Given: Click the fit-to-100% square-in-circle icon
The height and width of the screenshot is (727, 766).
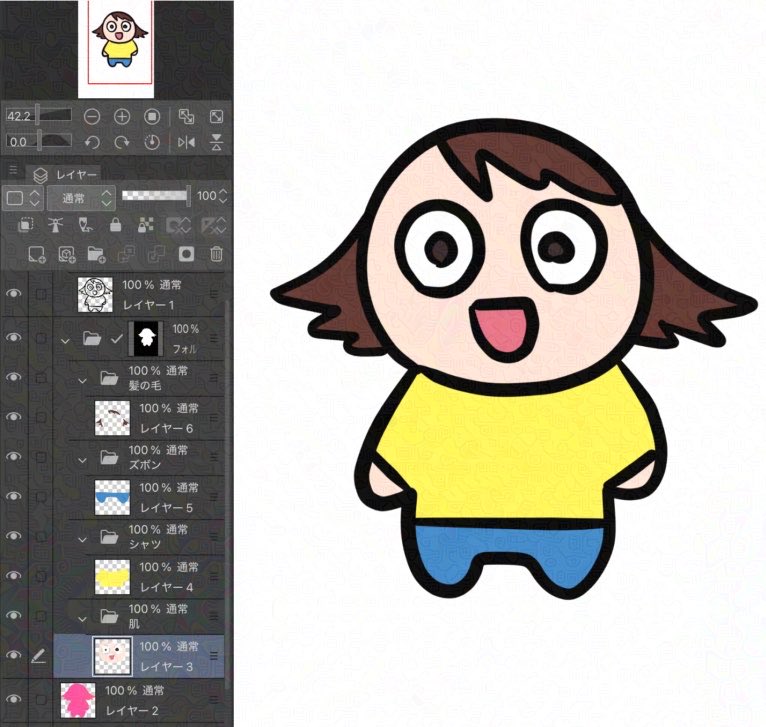Looking at the screenshot, I should (152, 116).
